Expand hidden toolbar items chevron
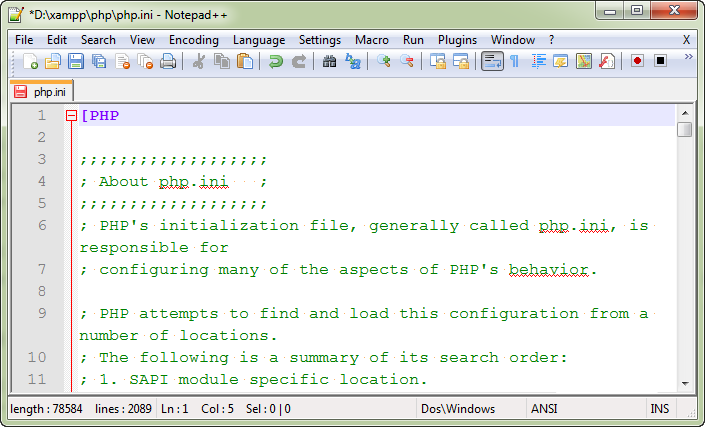 tap(688, 57)
